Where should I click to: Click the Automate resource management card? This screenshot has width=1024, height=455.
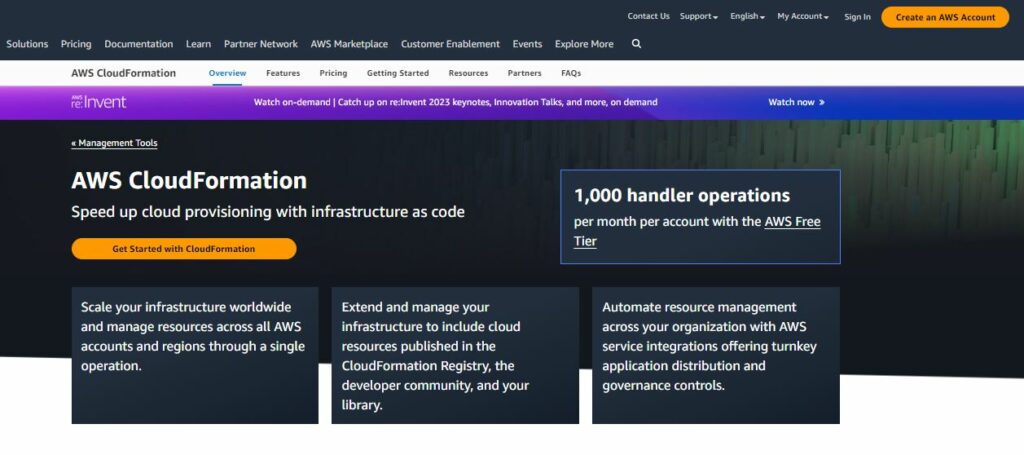click(x=716, y=355)
